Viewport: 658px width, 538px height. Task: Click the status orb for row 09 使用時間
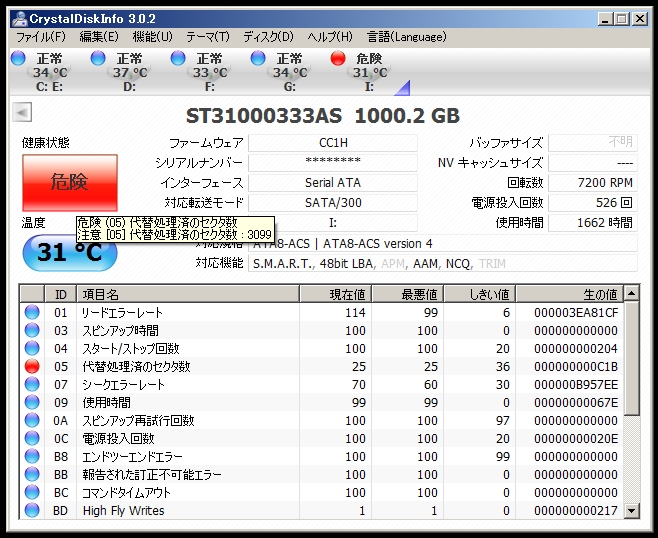(x=32, y=402)
